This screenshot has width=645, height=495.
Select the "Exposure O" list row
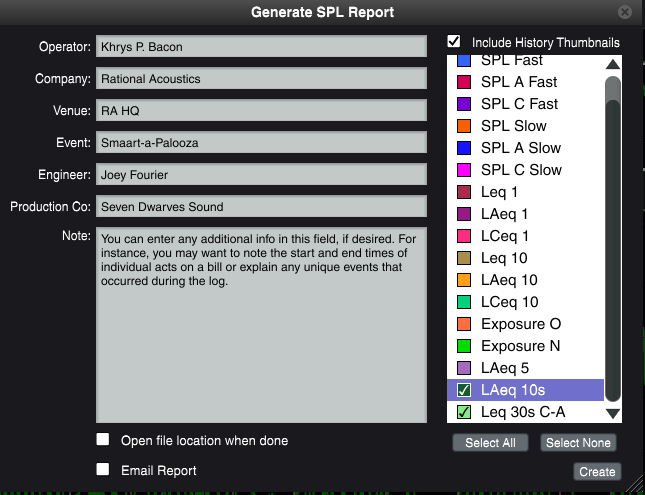(x=525, y=324)
